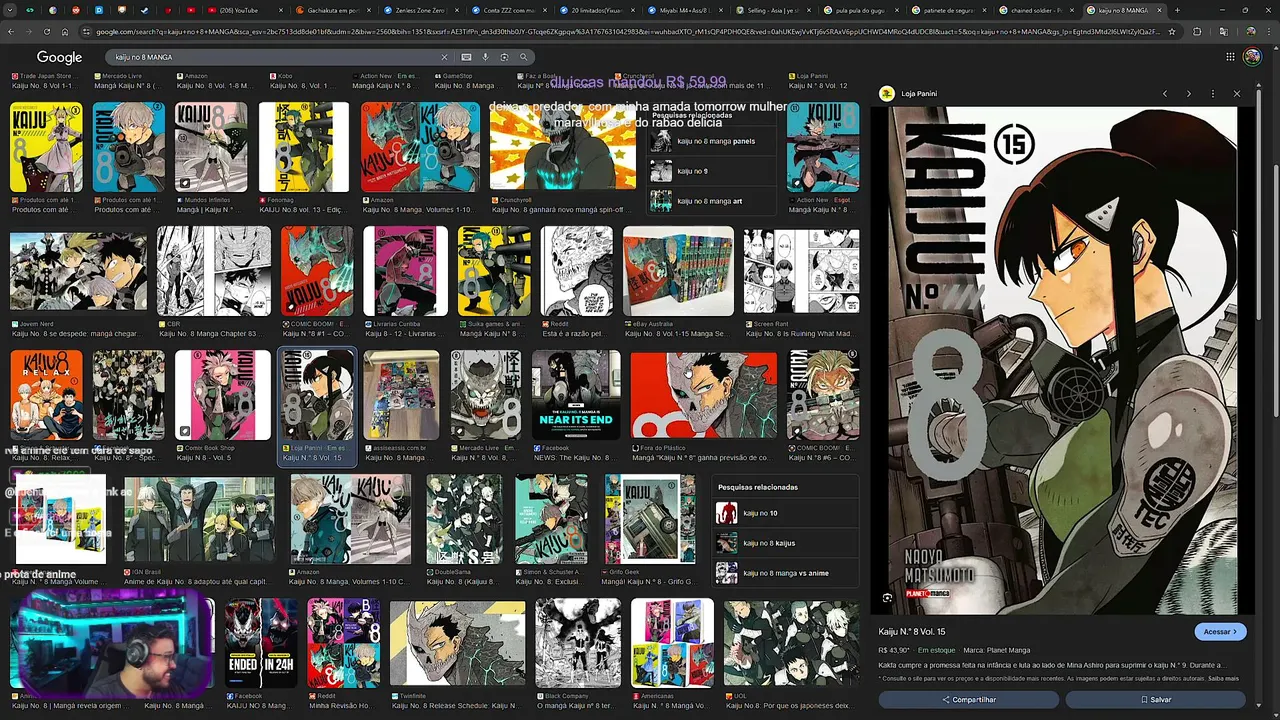Click the 'Loja Panini' source name
This screenshot has height=720, width=1280.
(919, 94)
